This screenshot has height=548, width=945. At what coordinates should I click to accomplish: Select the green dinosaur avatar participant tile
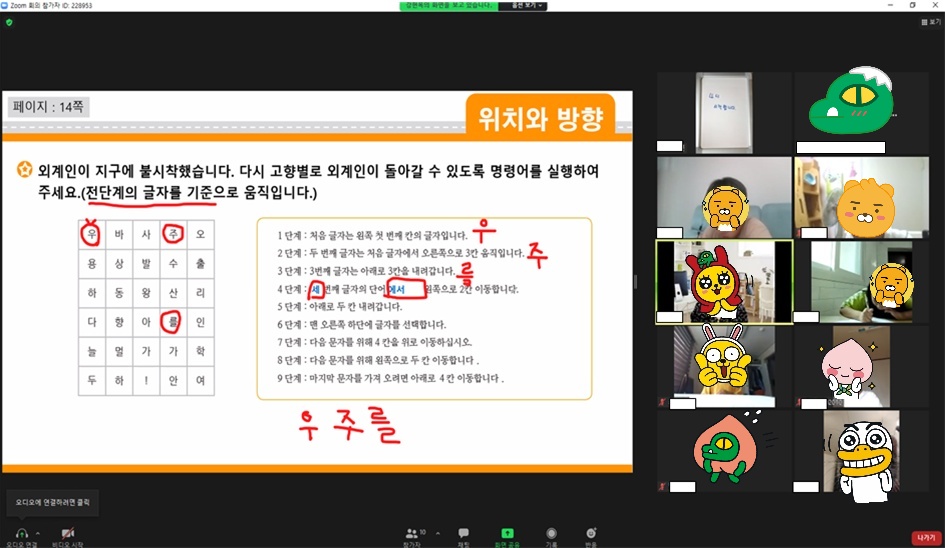[861, 113]
